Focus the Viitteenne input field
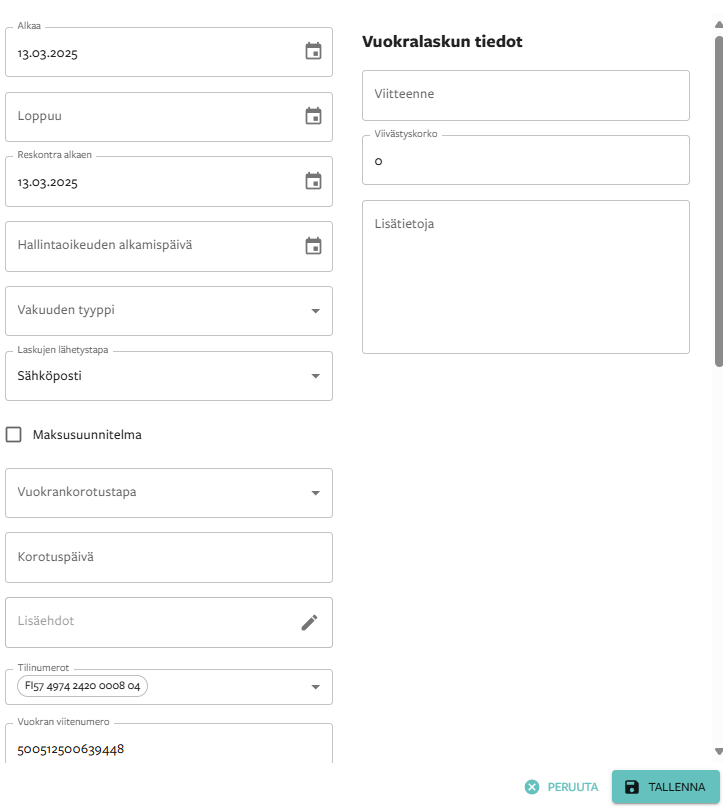 [525, 95]
